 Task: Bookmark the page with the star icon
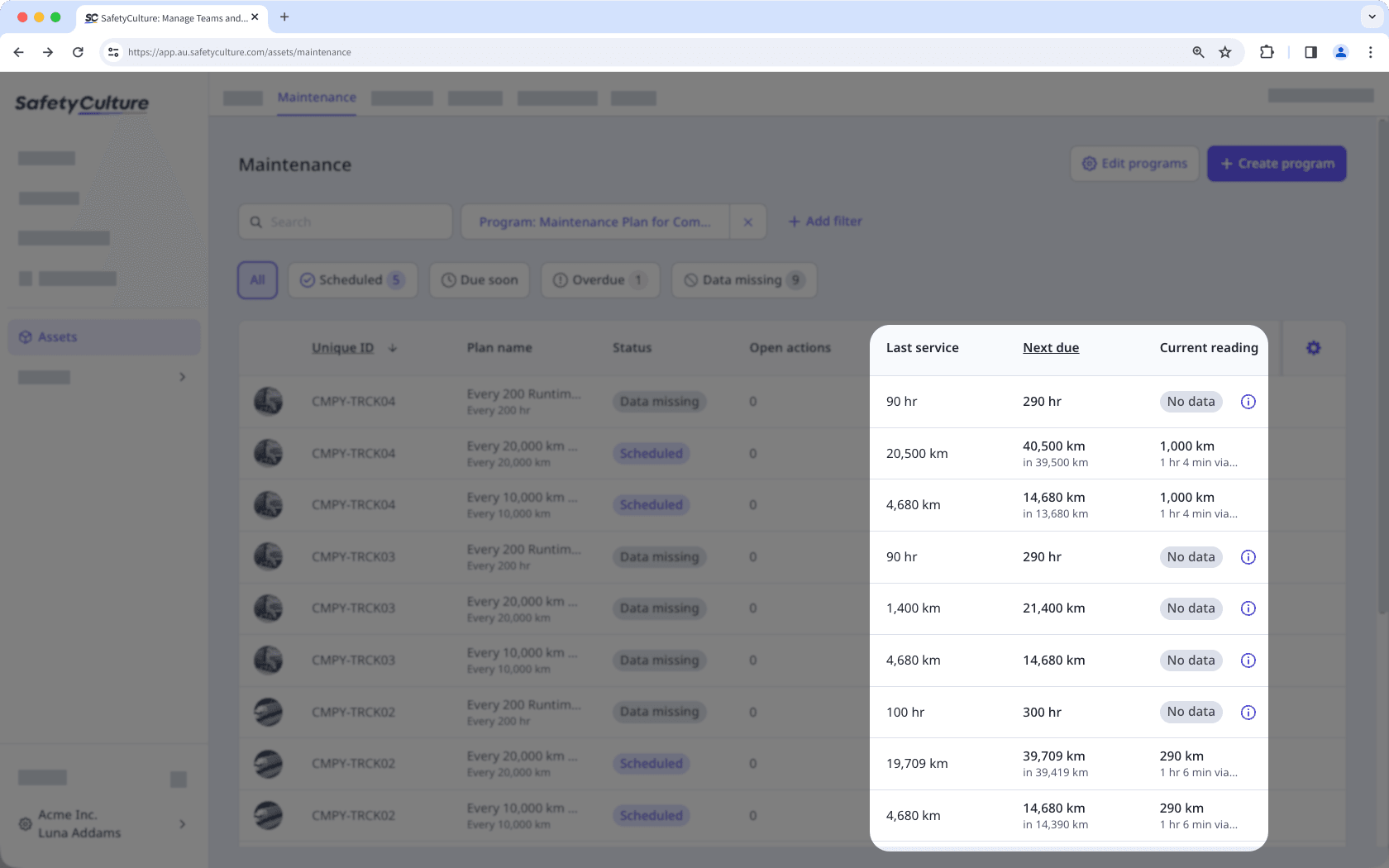pos(1224,51)
